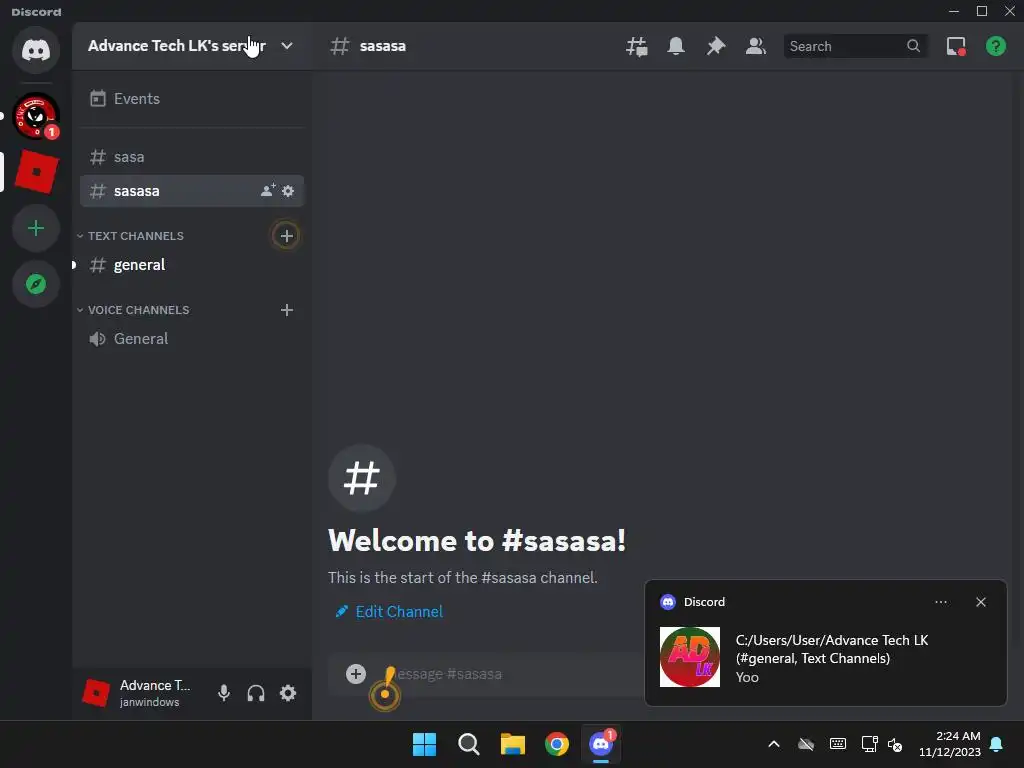This screenshot has width=1024, height=768.
Task: Open the Windows notification bell
Action: 997,744
